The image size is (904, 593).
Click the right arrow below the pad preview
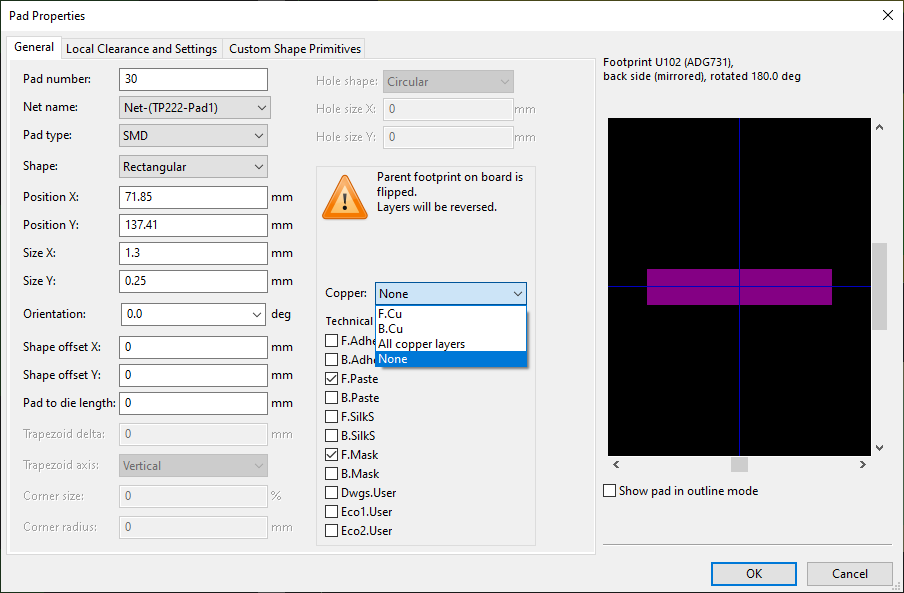pos(862,464)
